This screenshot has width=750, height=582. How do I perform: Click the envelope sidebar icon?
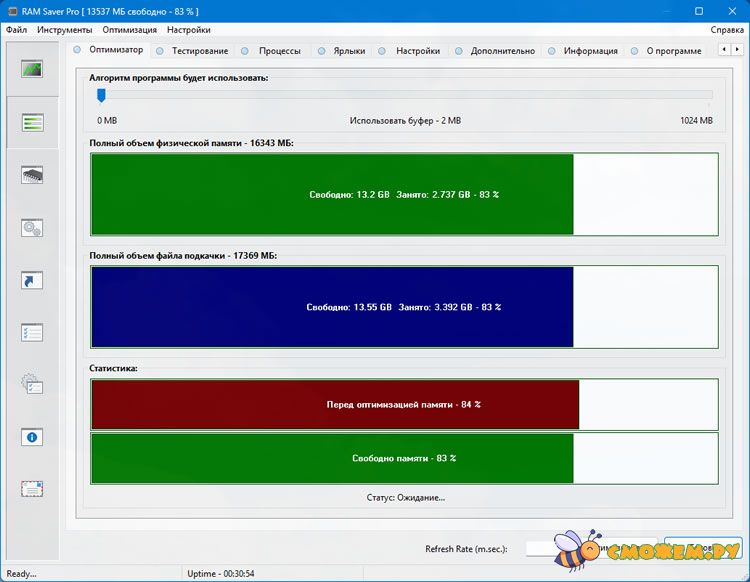33,489
